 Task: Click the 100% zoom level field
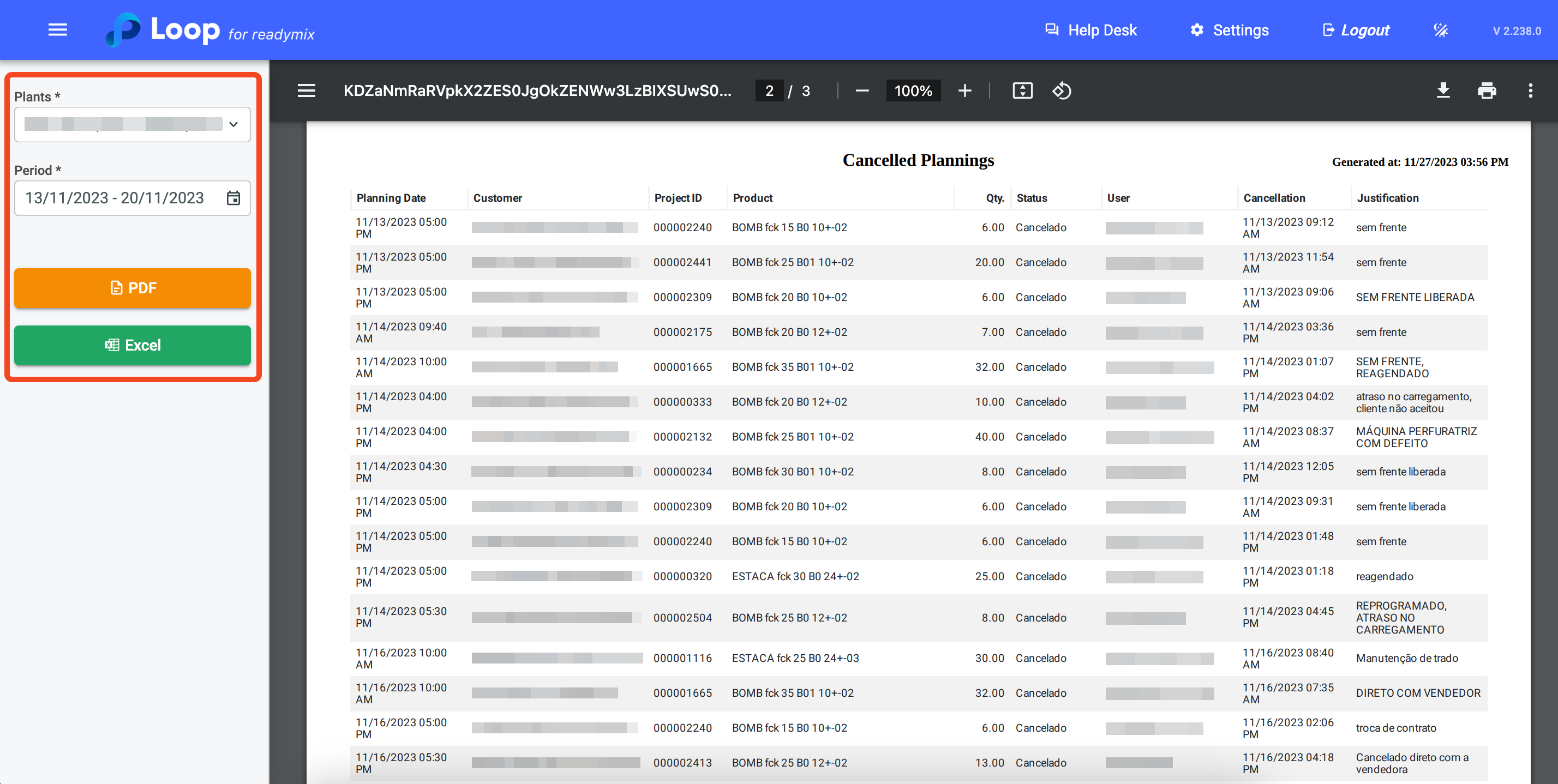click(x=913, y=91)
